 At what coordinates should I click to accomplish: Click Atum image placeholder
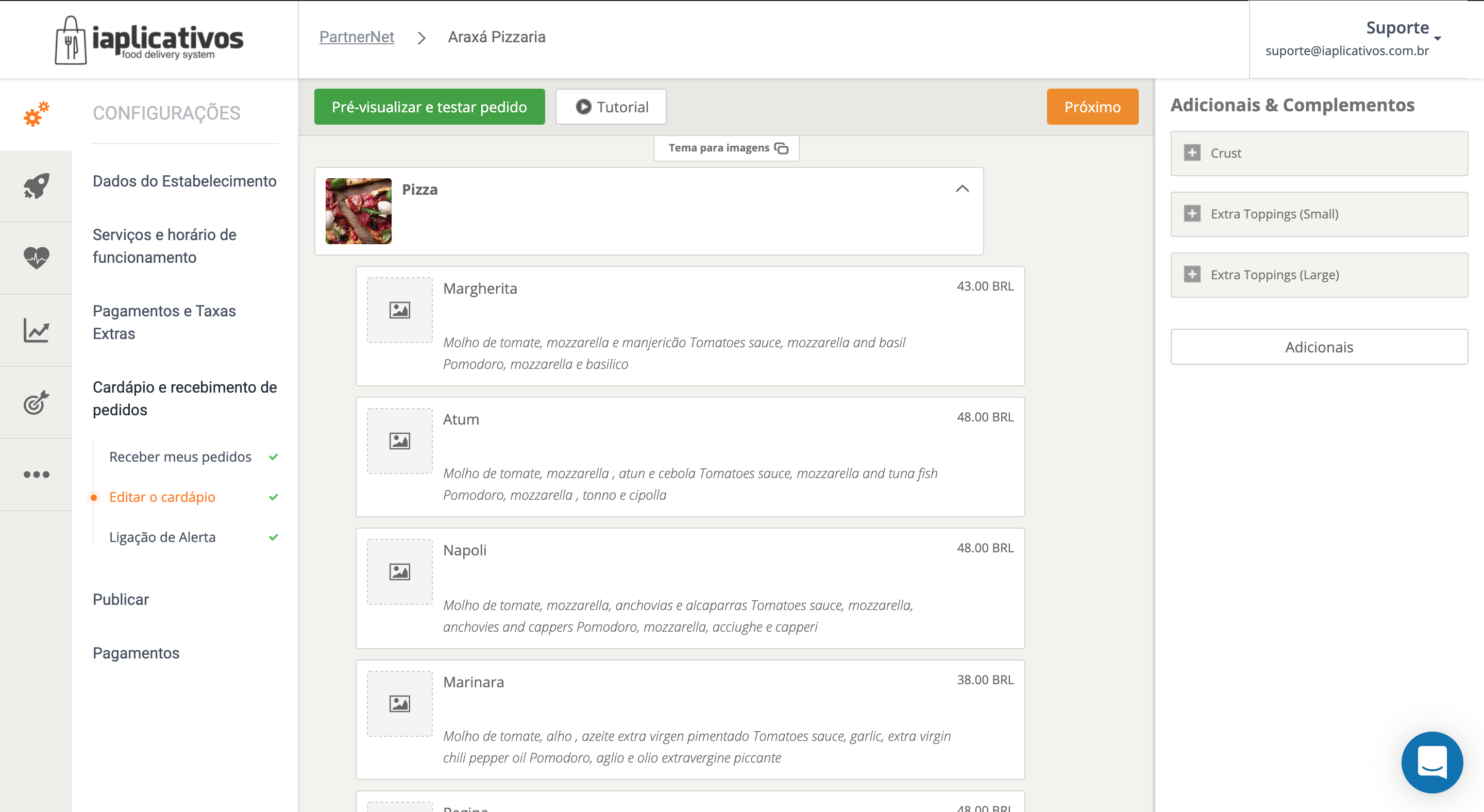[400, 441]
